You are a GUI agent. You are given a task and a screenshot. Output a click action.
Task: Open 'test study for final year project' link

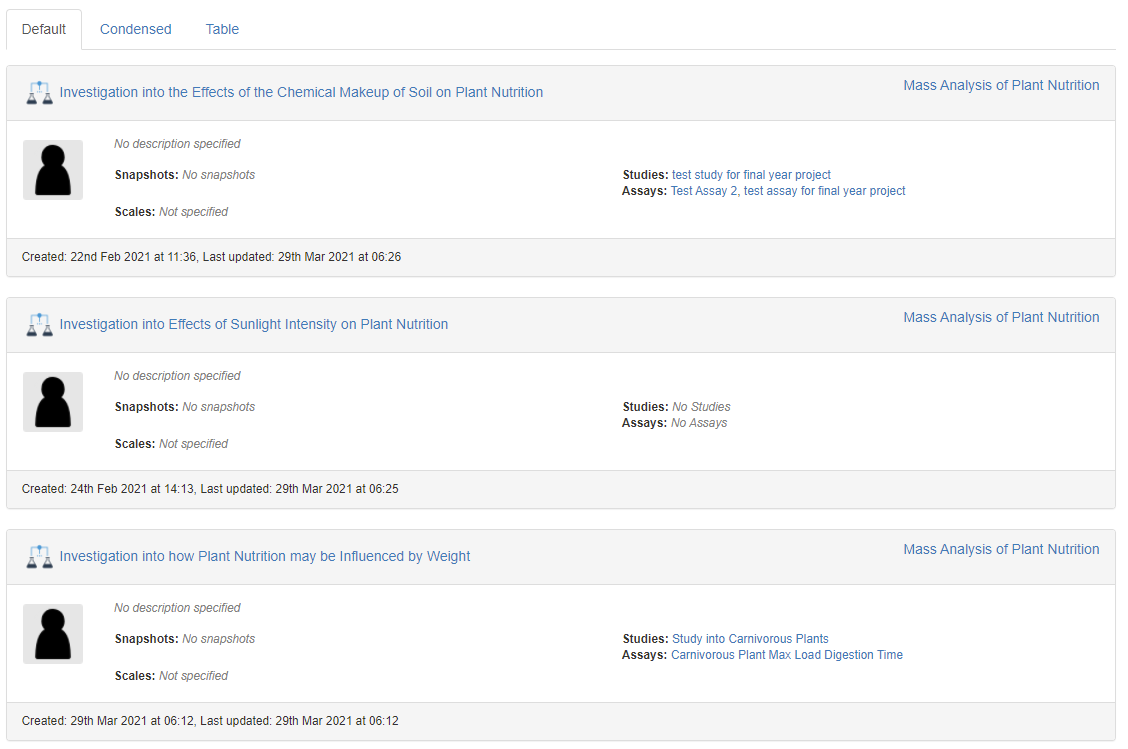pos(751,175)
